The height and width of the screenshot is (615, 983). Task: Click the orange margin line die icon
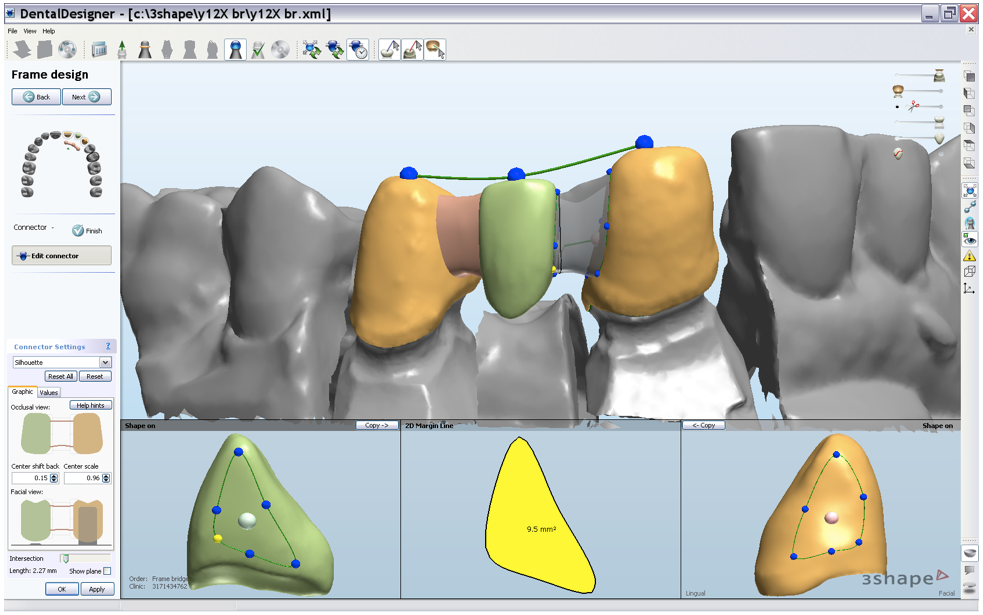pyautogui.click(x=144, y=50)
